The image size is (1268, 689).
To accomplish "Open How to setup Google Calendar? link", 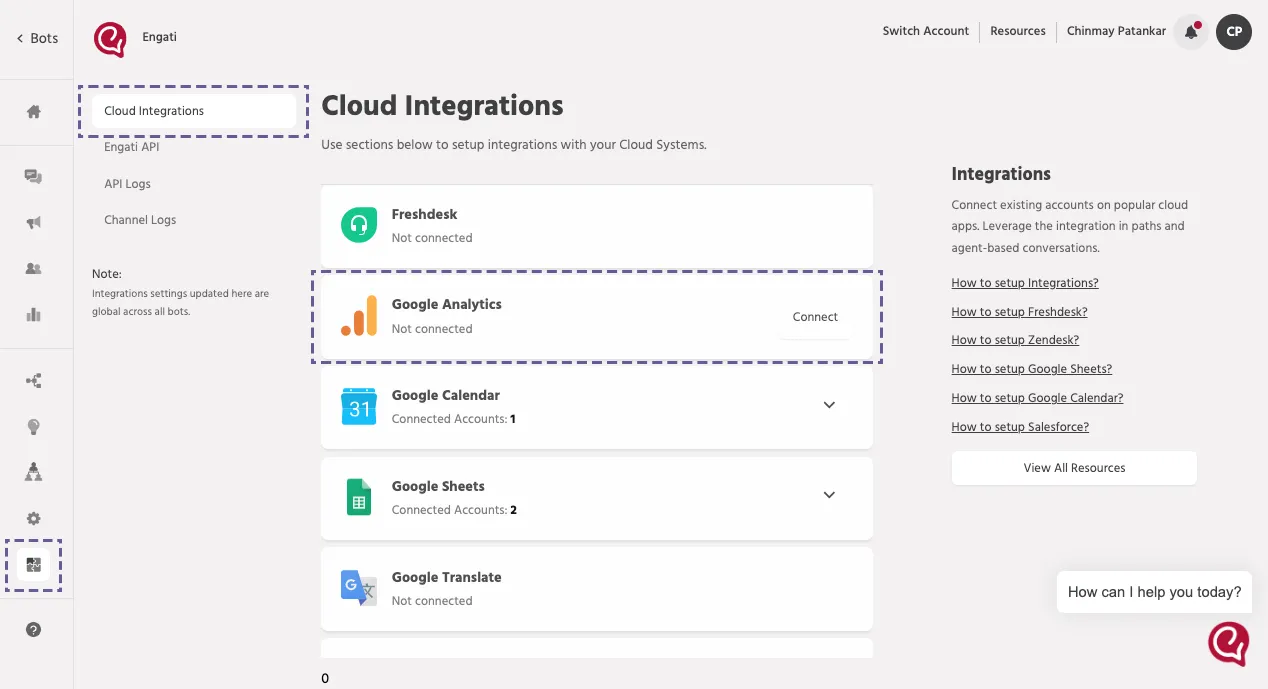I will coord(1037,398).
